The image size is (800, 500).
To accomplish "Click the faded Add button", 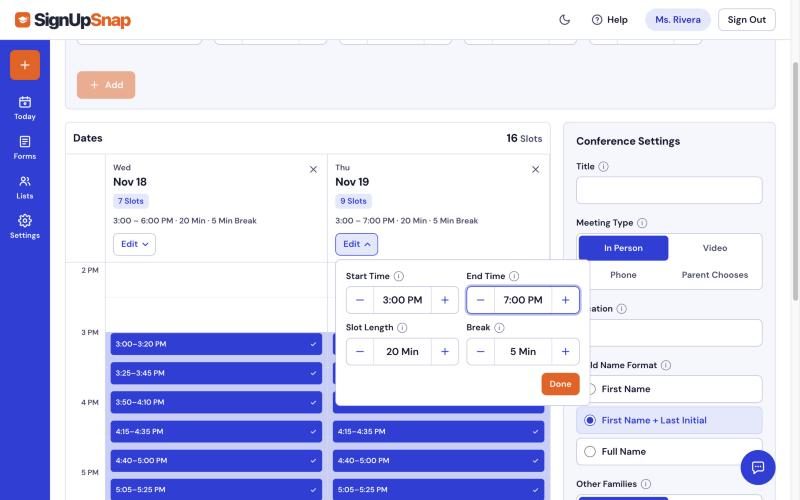I will coord(106,85).
